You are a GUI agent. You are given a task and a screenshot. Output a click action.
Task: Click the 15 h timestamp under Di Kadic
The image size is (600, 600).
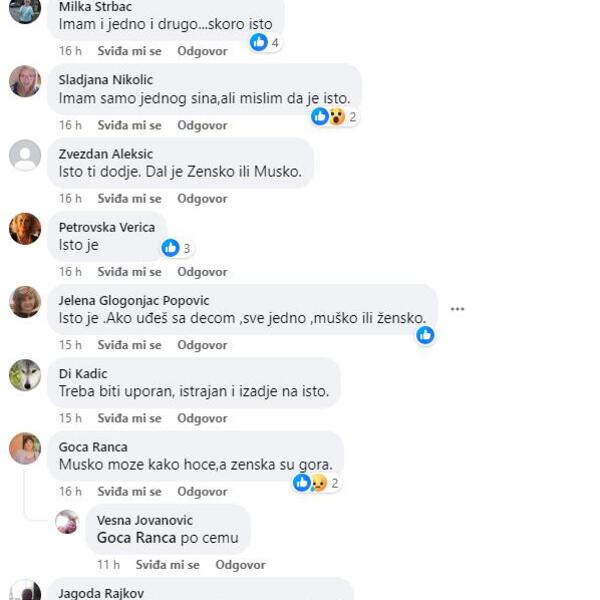pyautogui.click(x=70, y=418)
